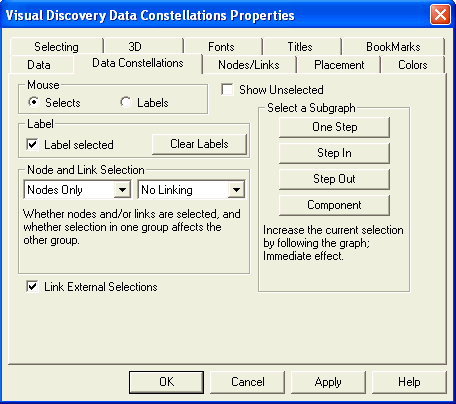Open the Placement tab

[339, 65]
